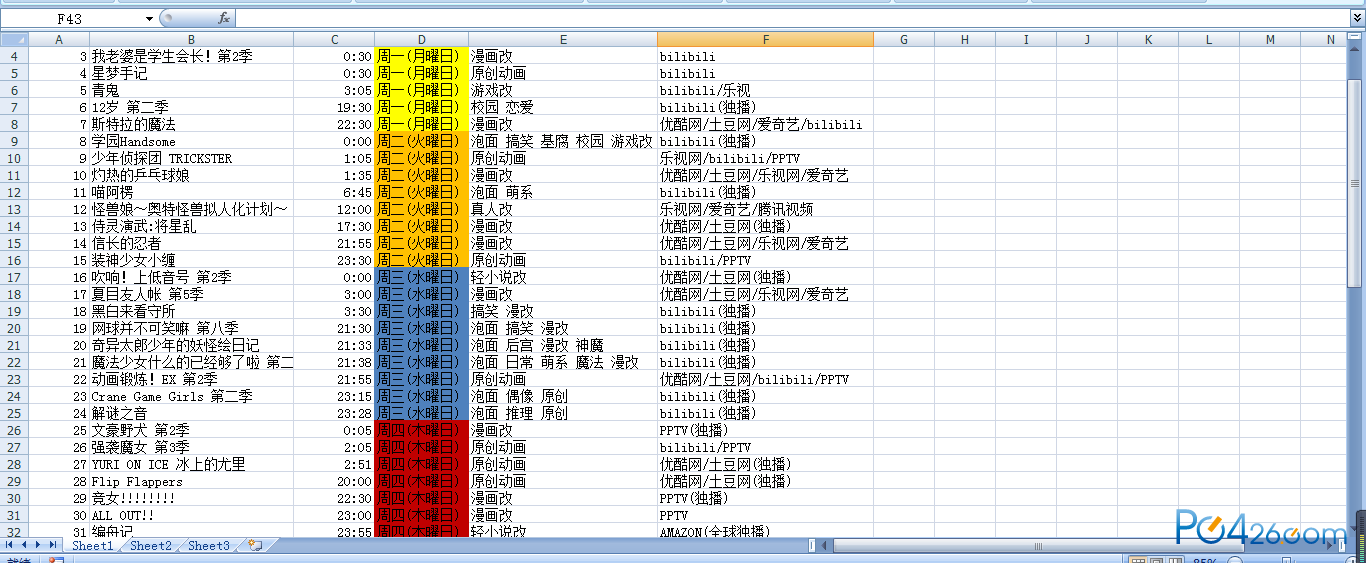Click cell 'Flip Flappers'
Image resolution: width=1366 pixels, height=563 pixels.
pyautogui.click(x=191, y=482)
